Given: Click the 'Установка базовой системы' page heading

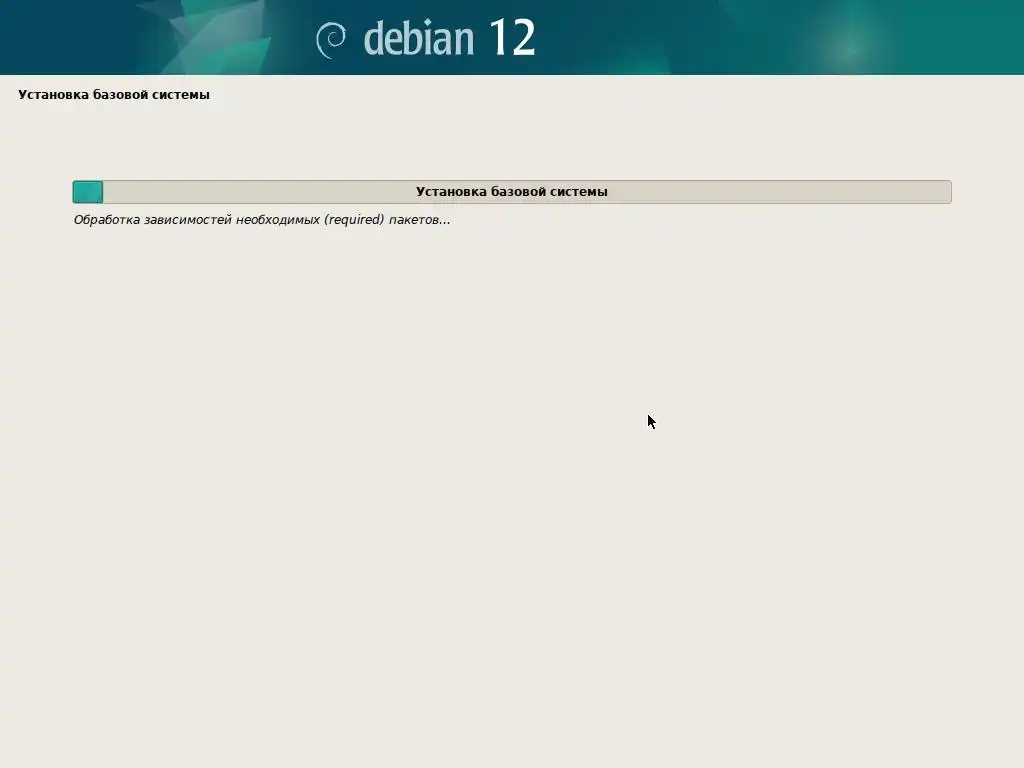Looking at the screenshot, I should [x=114, y=95].
